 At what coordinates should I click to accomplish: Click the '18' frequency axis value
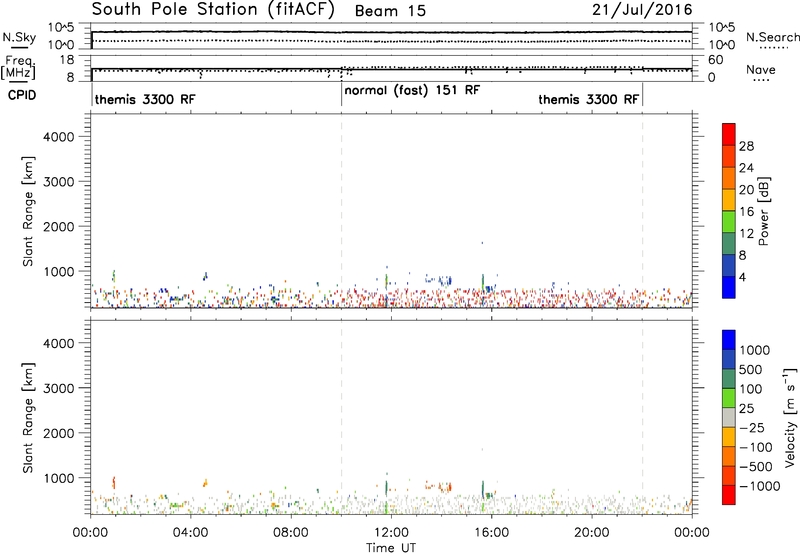pos(67,60)
